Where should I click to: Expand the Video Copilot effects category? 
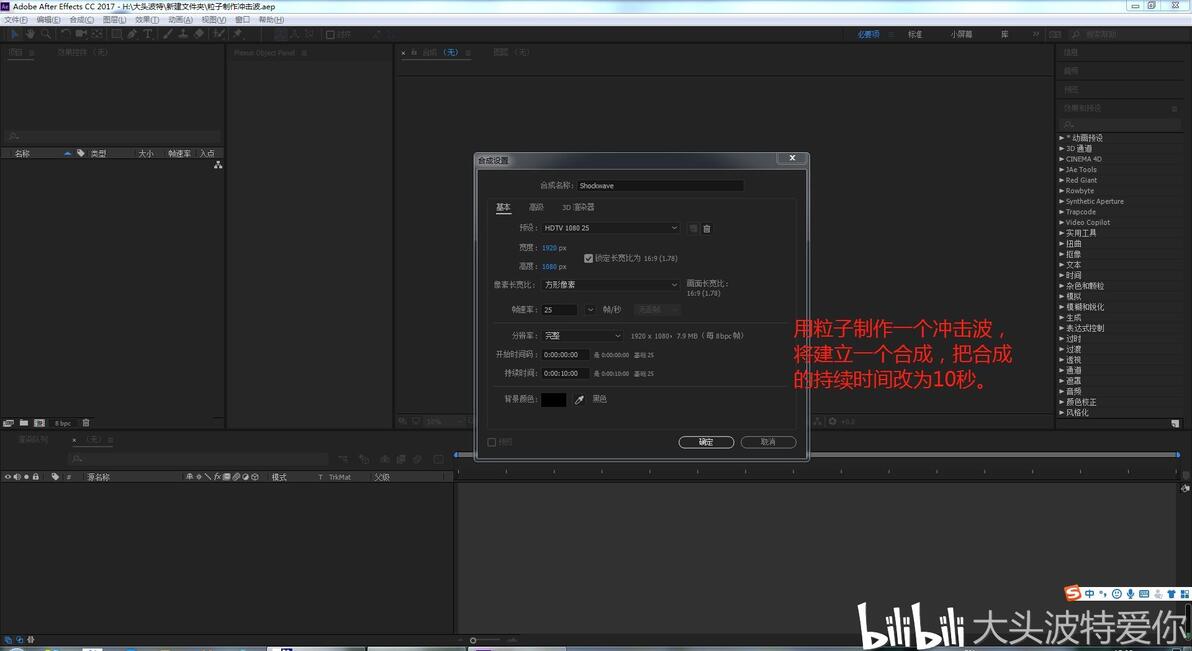click(x=1061, y=223)
